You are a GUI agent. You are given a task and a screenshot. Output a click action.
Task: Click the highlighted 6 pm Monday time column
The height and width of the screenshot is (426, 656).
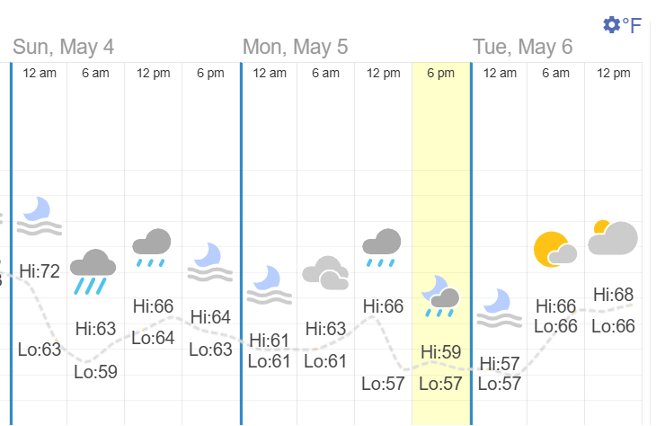(x=441, y=200)
